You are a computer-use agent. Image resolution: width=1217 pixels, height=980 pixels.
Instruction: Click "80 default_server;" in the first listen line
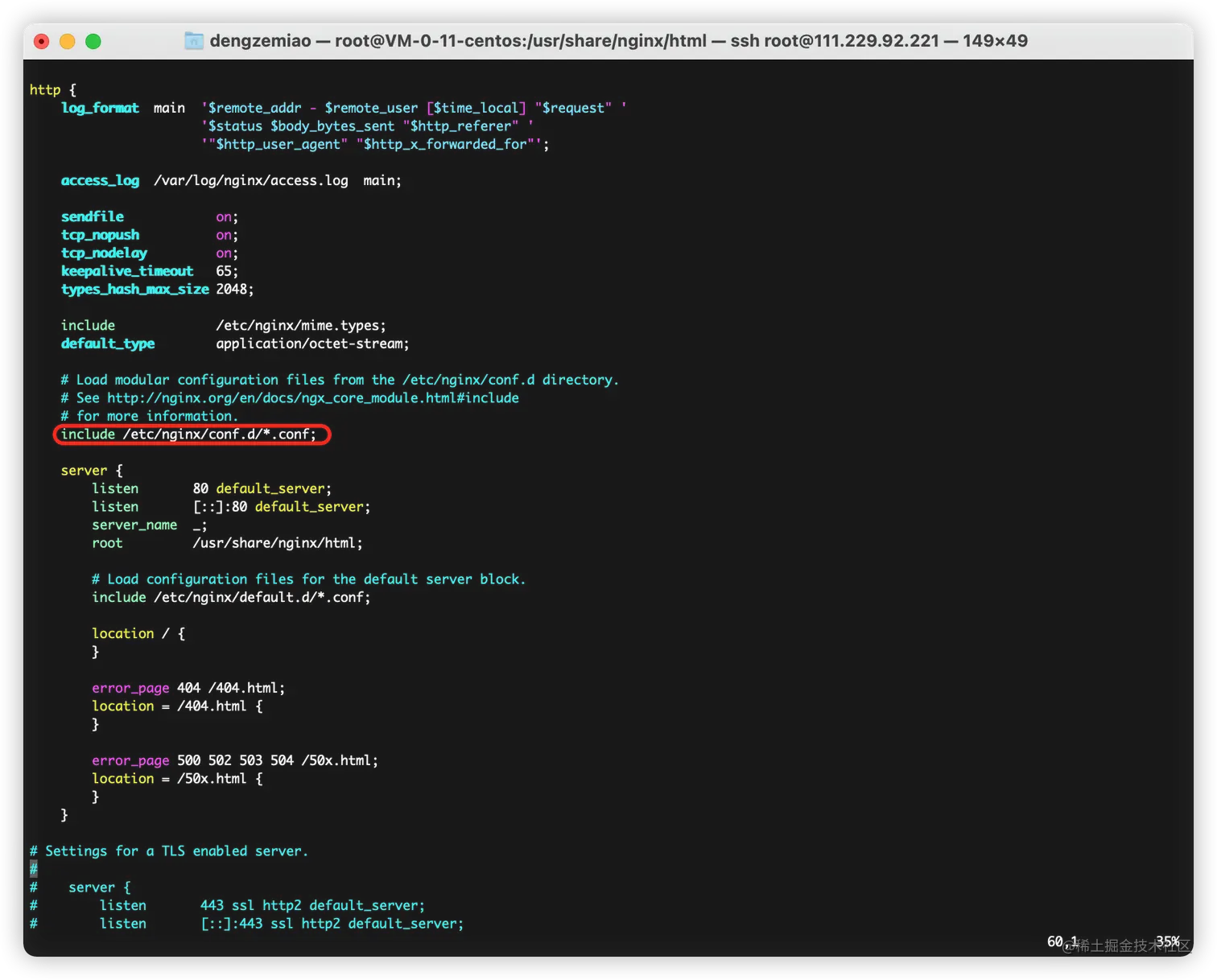coord(262,488)
